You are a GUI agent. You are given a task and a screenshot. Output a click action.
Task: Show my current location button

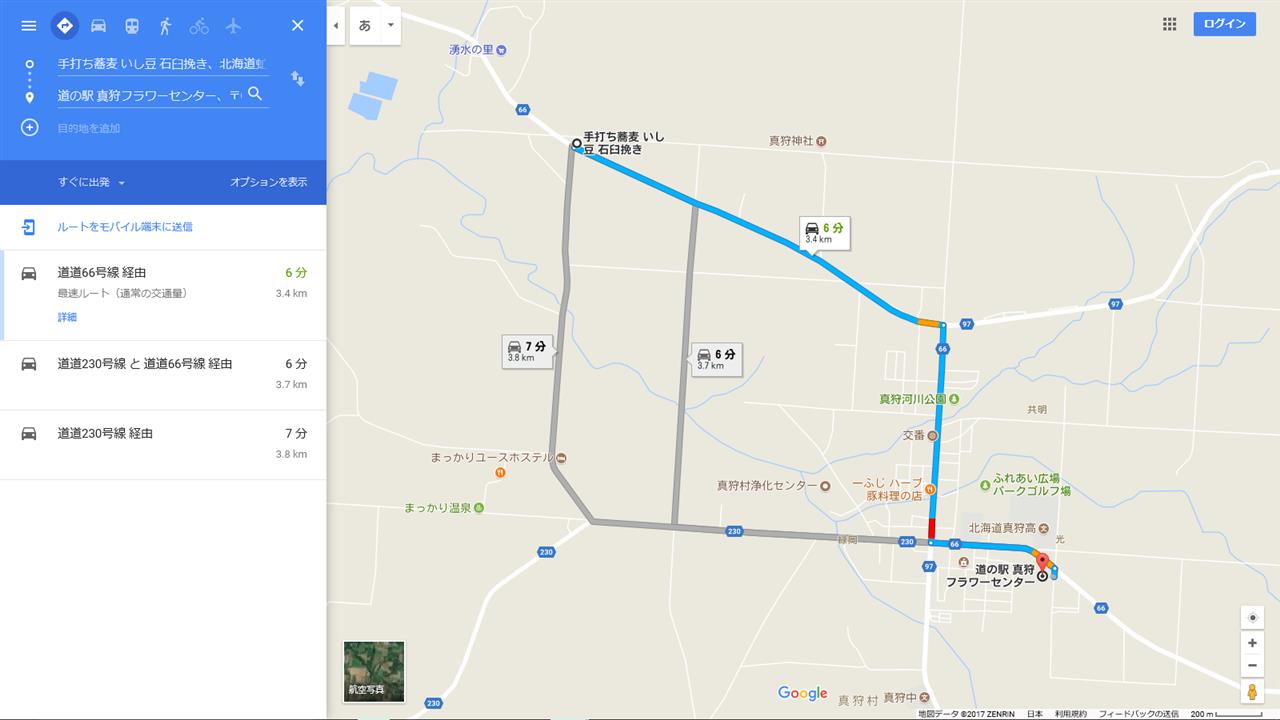tap(1252, 618)
